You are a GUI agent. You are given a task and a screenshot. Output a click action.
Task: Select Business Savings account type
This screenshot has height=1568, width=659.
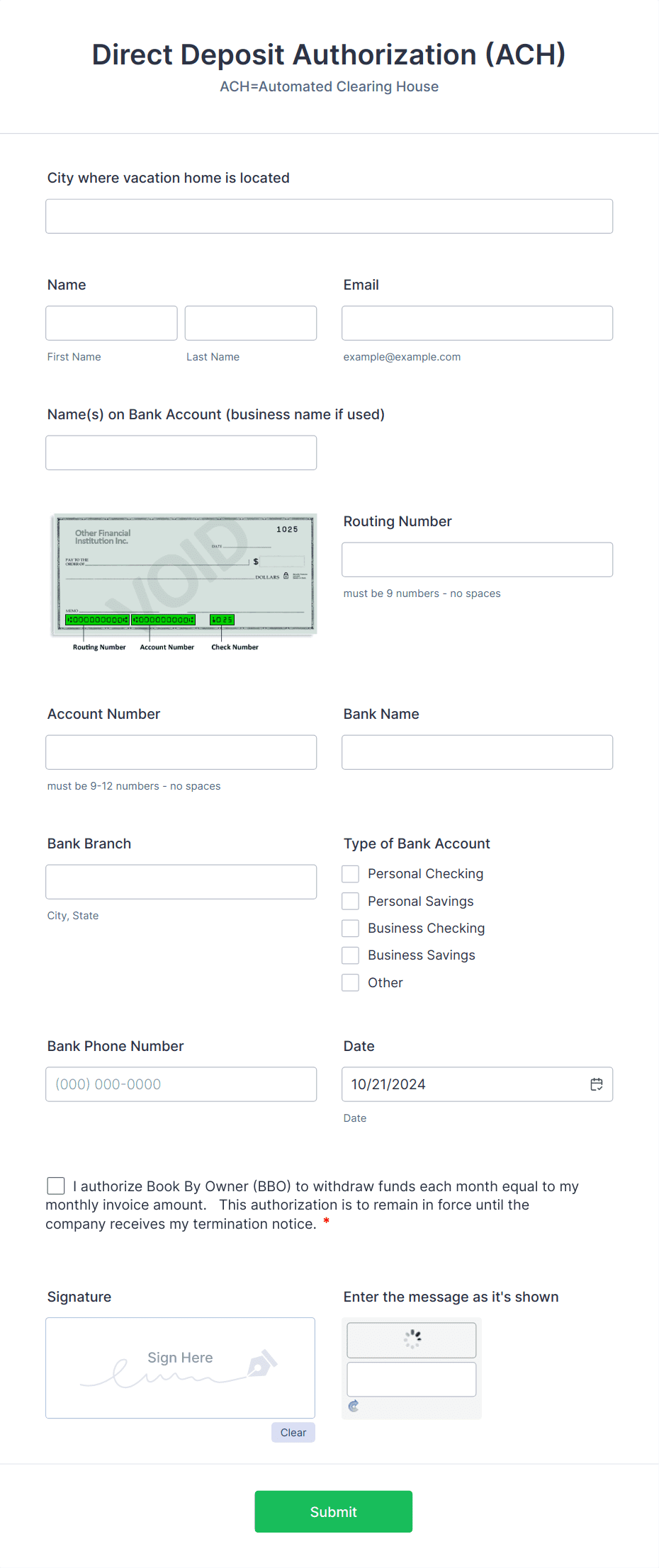(x=350, y=955)
